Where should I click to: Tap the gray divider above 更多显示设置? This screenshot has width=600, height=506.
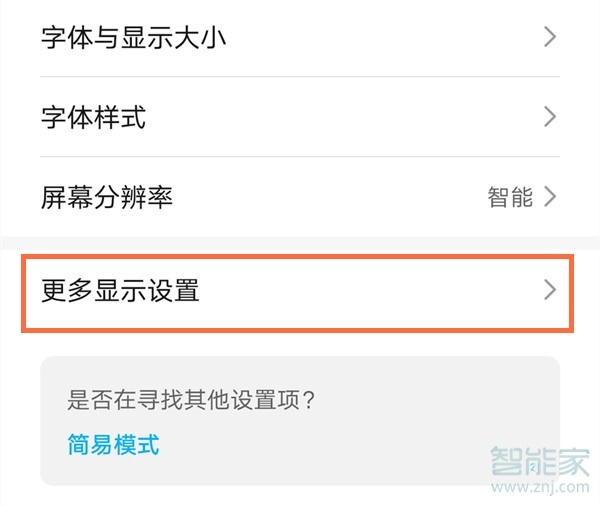[300, 243]
